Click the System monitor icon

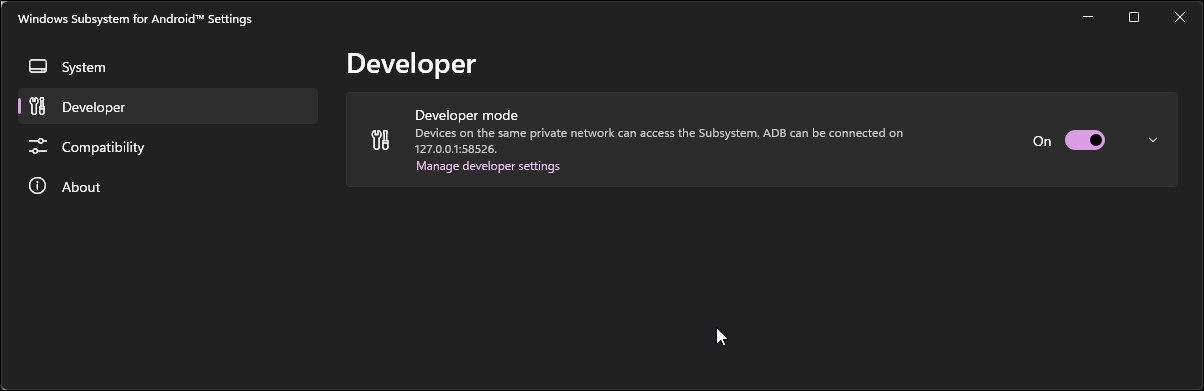tap(38, 67)
